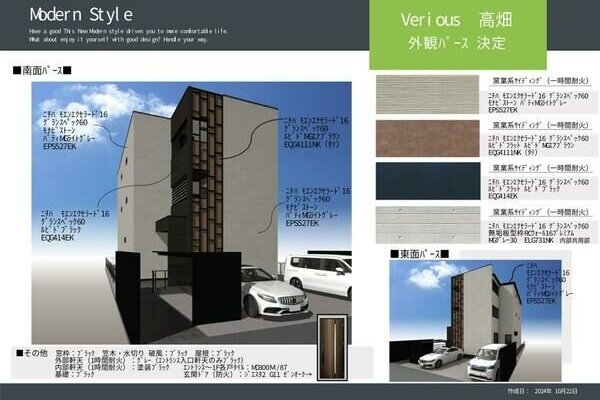Click the main south perspective building rendering
The height and width of the screenshot is (400, 600).
191,213
